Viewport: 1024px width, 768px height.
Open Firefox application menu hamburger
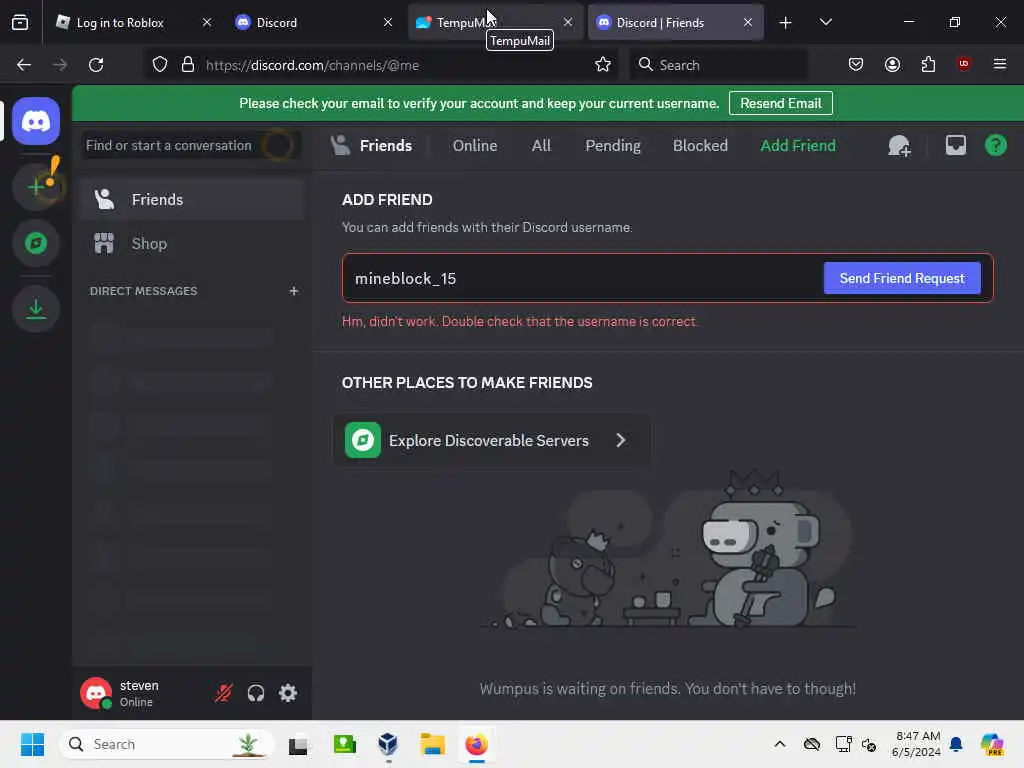[x=999, y=64]
